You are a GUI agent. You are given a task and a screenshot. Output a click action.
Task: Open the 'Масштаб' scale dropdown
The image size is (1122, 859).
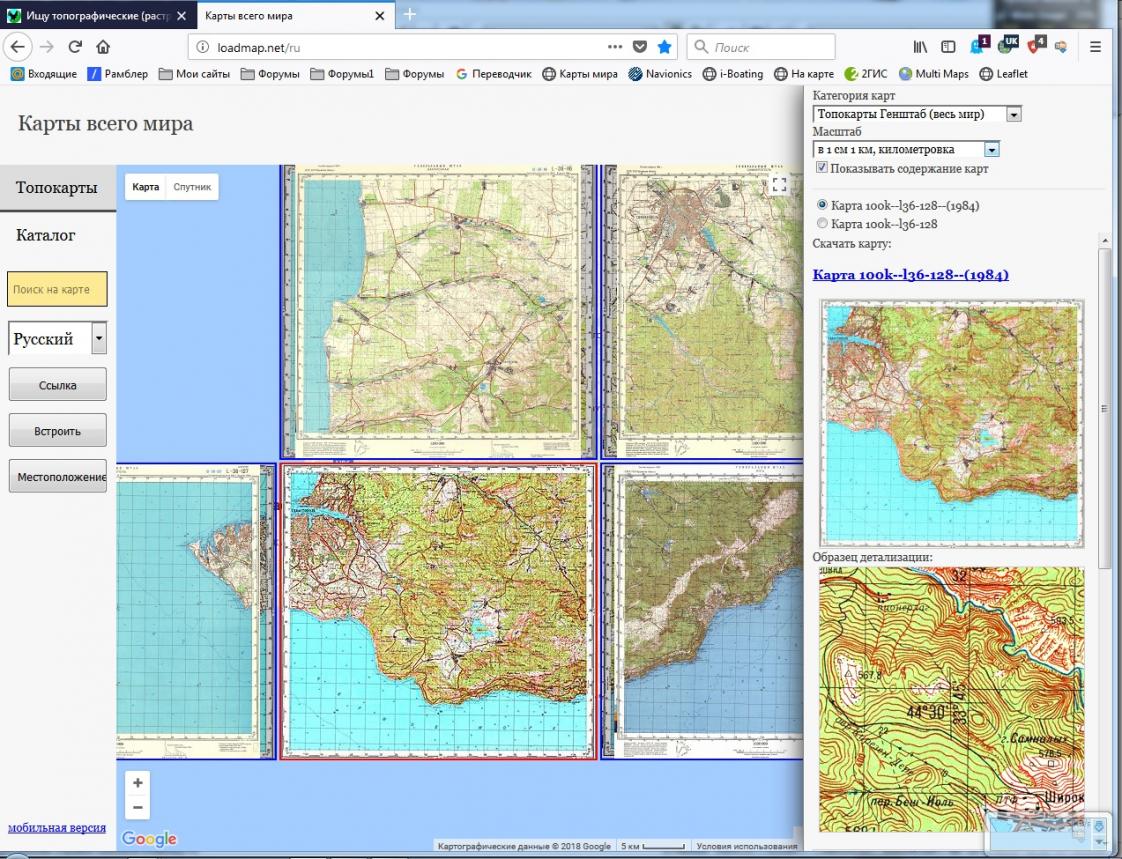991,150
